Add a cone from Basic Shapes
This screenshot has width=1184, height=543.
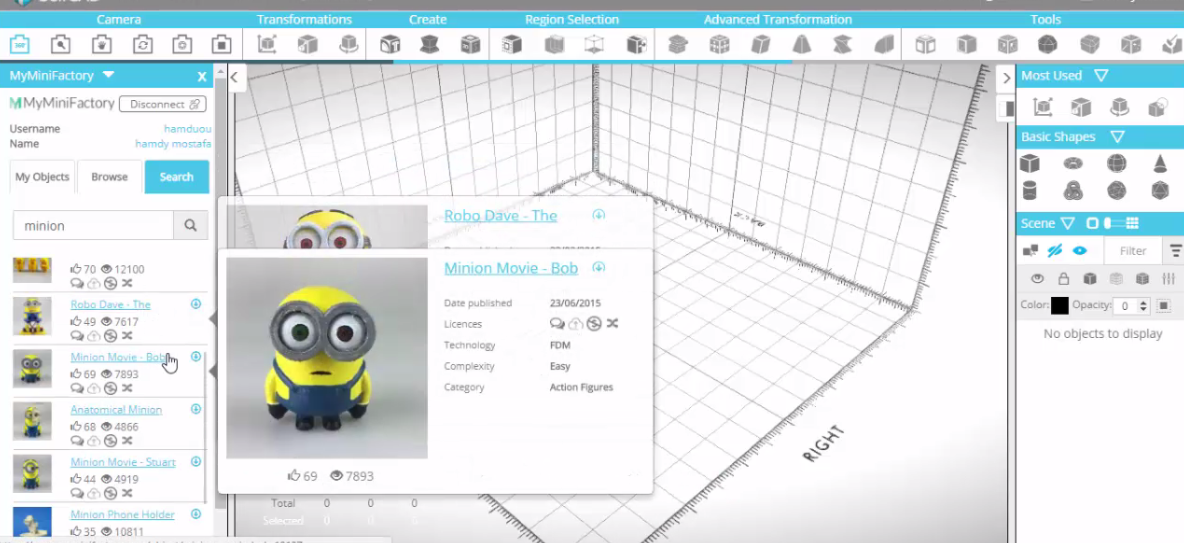[1160, 163]
